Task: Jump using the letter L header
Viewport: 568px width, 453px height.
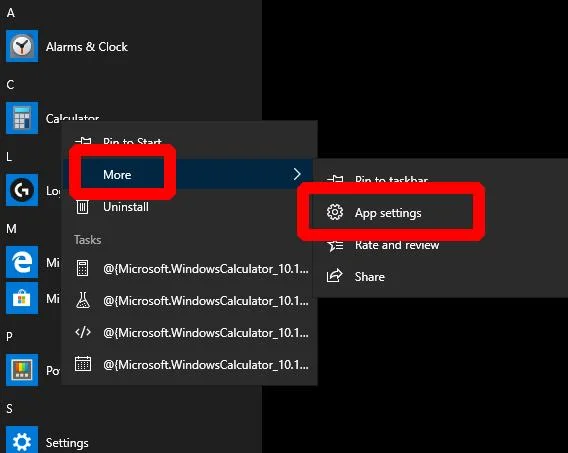Action: (9, 156)
